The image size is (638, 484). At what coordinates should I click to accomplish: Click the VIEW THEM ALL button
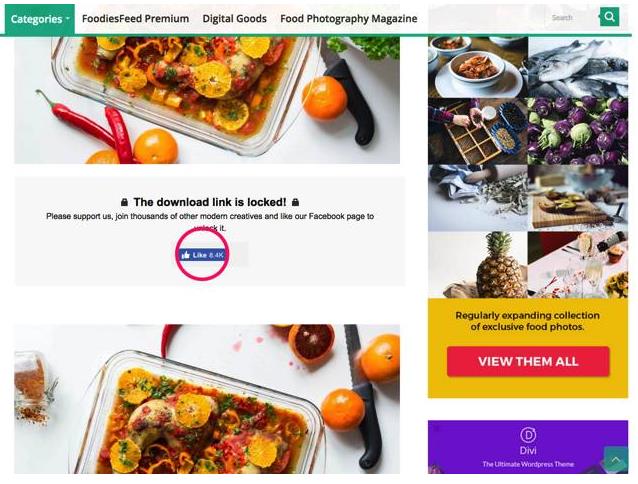(x=528, y=362)
